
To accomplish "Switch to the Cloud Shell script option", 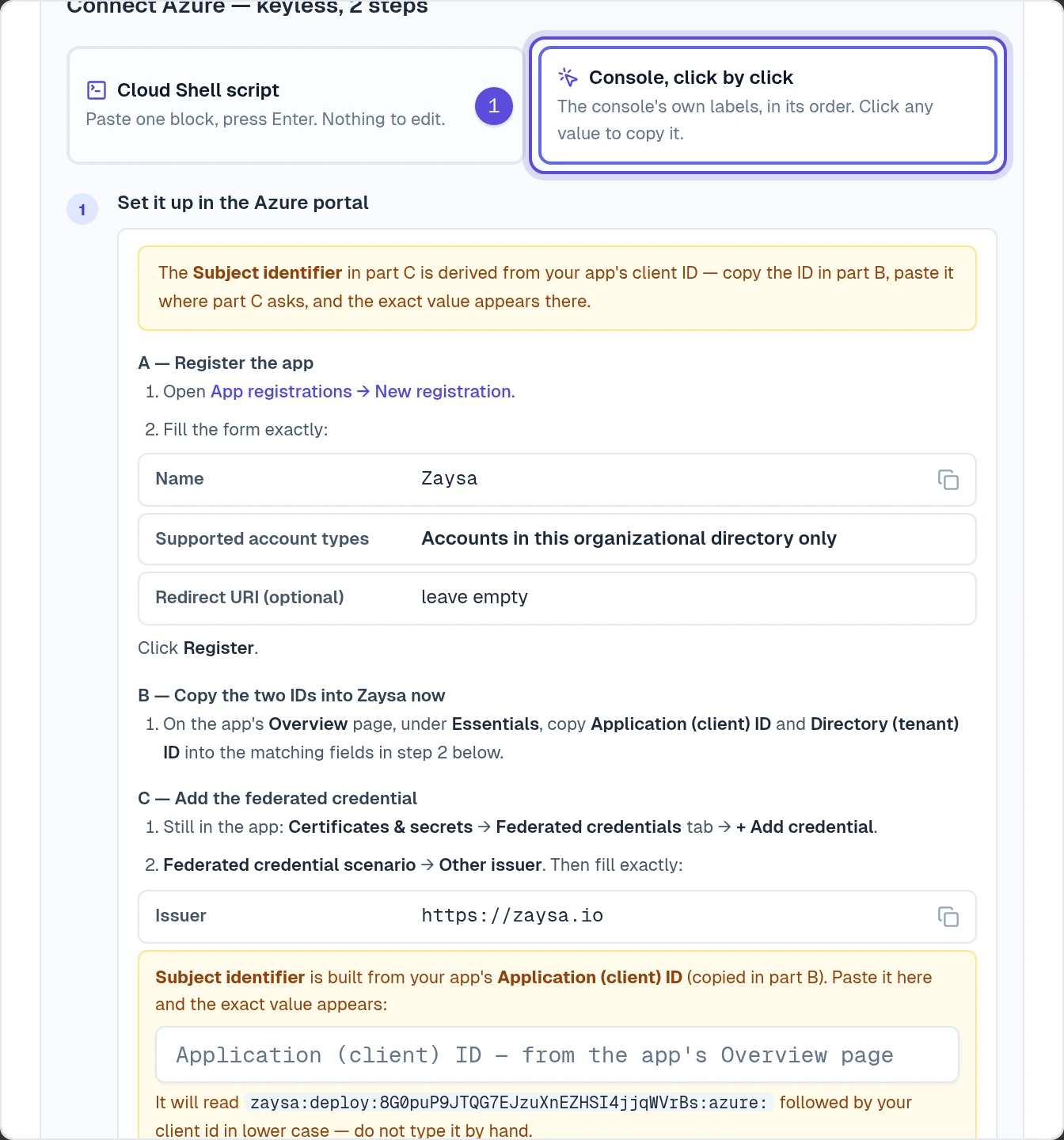I will (295, 105).
